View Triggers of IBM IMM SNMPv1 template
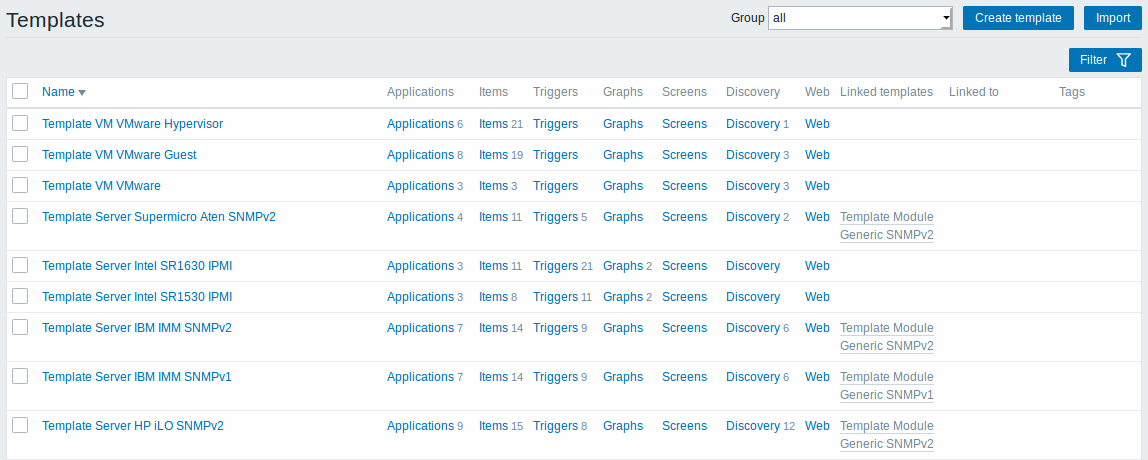Screen dimensions: 1148x460 (x=555, y=376)
